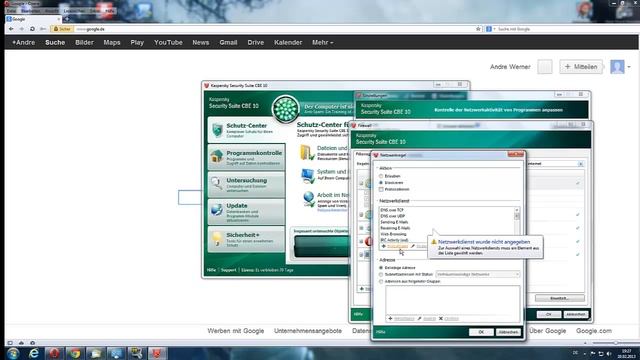
Task: Open Programmkontrolle house icon
Action: (217, 156)
